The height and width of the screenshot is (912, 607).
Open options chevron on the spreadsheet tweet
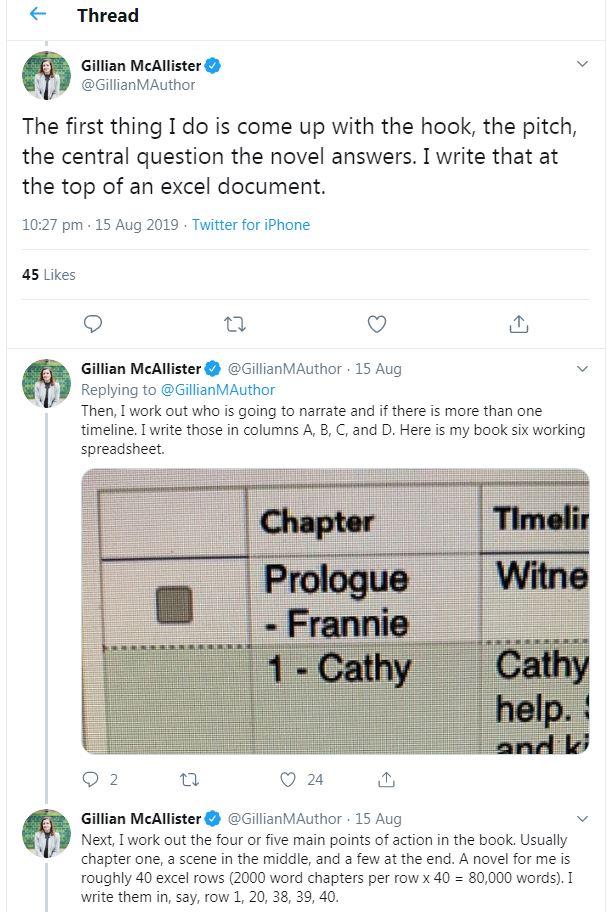[583, 369]
